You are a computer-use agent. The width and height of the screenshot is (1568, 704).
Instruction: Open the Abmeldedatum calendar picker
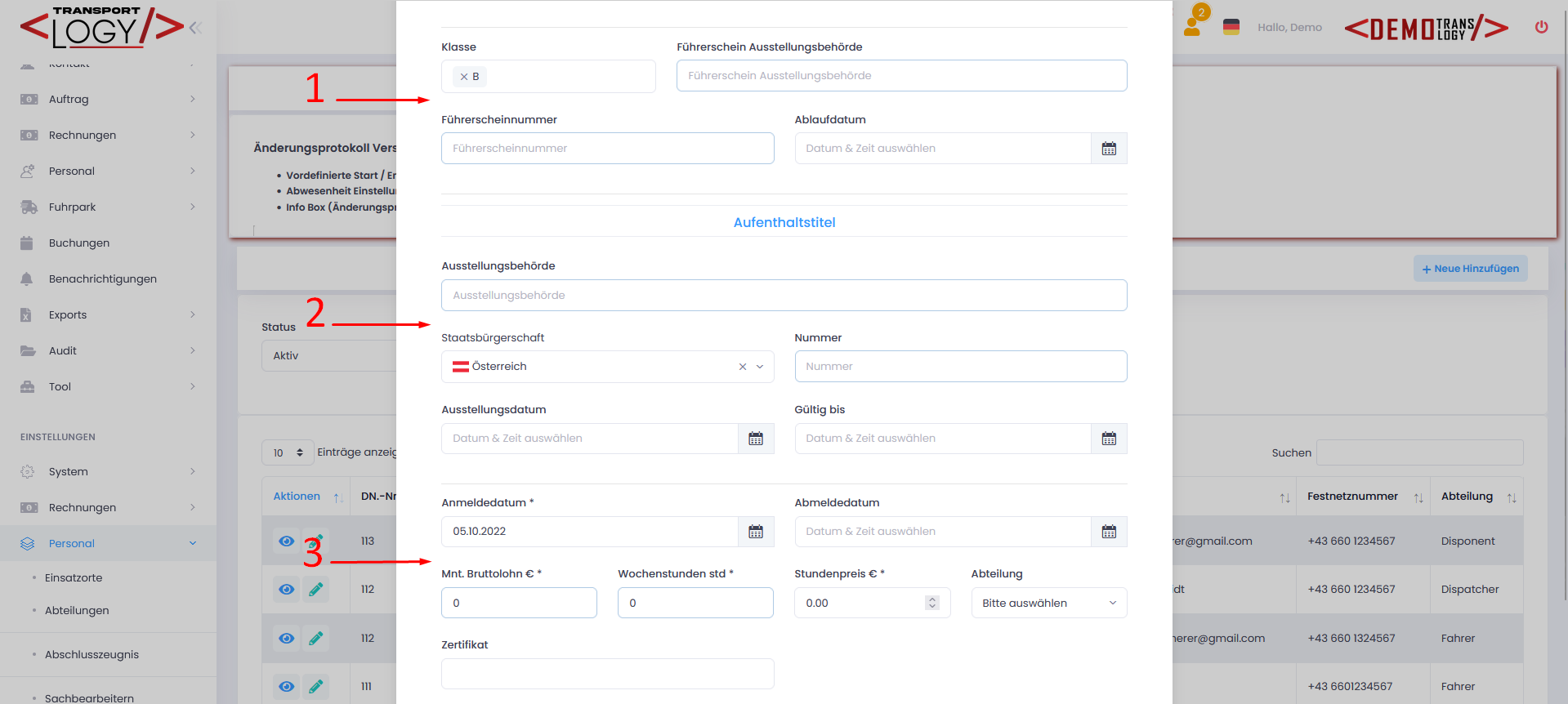click(1109, 532)
